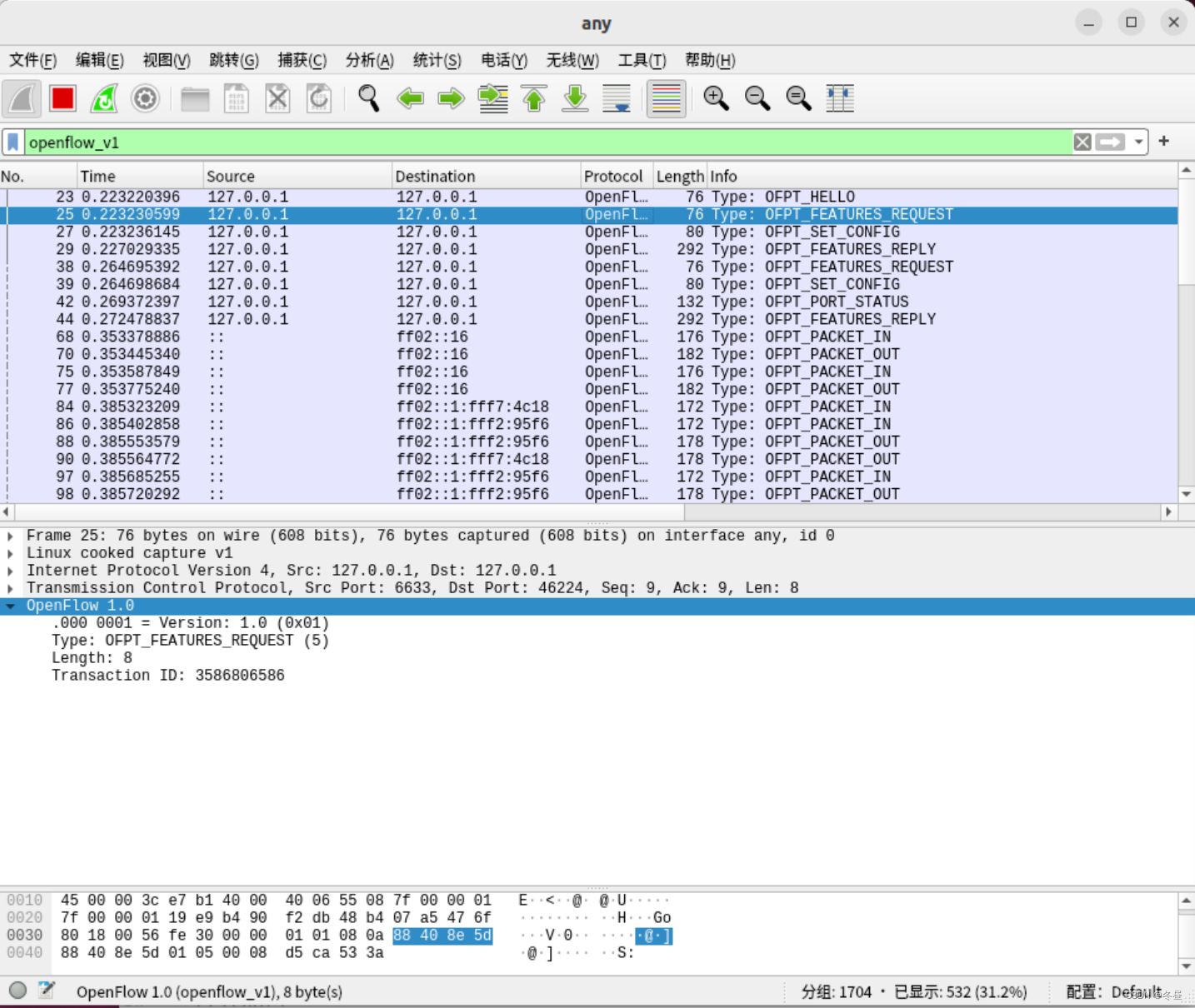Open the 捕获(C) menu

click(x=302, y=60)
